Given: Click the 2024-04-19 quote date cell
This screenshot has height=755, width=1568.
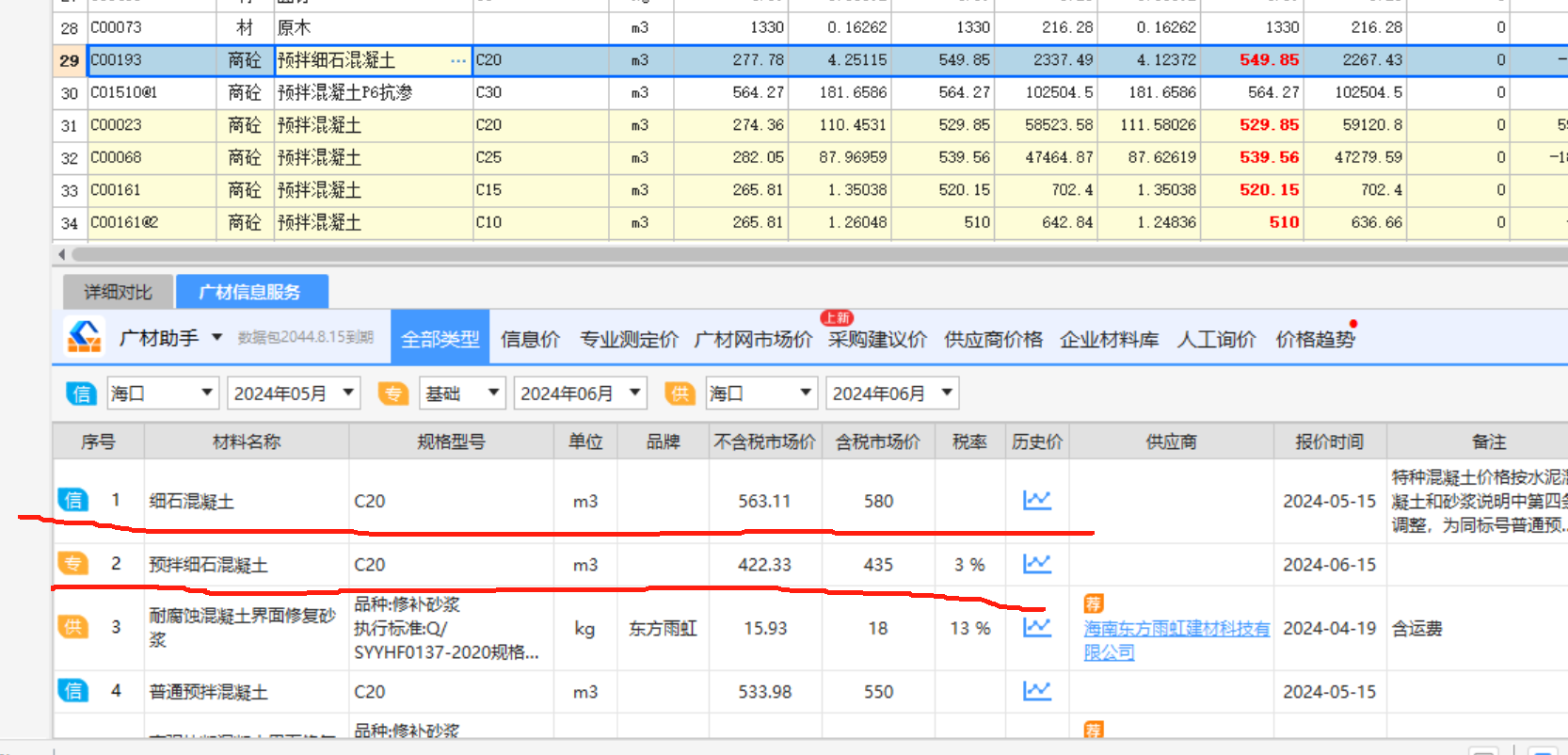Looking at the screenshot, I should 1329,628.
